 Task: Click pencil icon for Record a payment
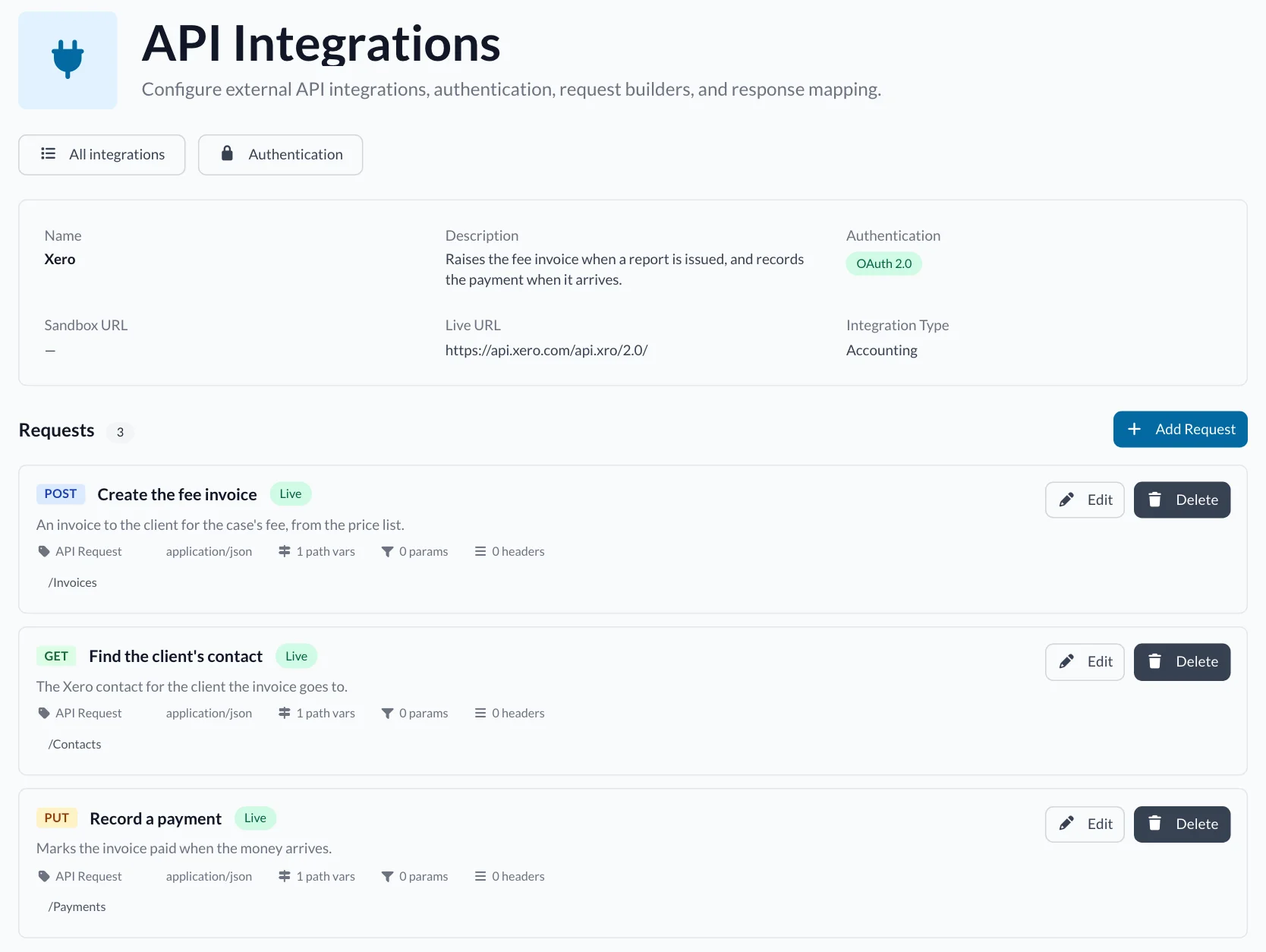pyautogui.click(x=1066, y=824)
